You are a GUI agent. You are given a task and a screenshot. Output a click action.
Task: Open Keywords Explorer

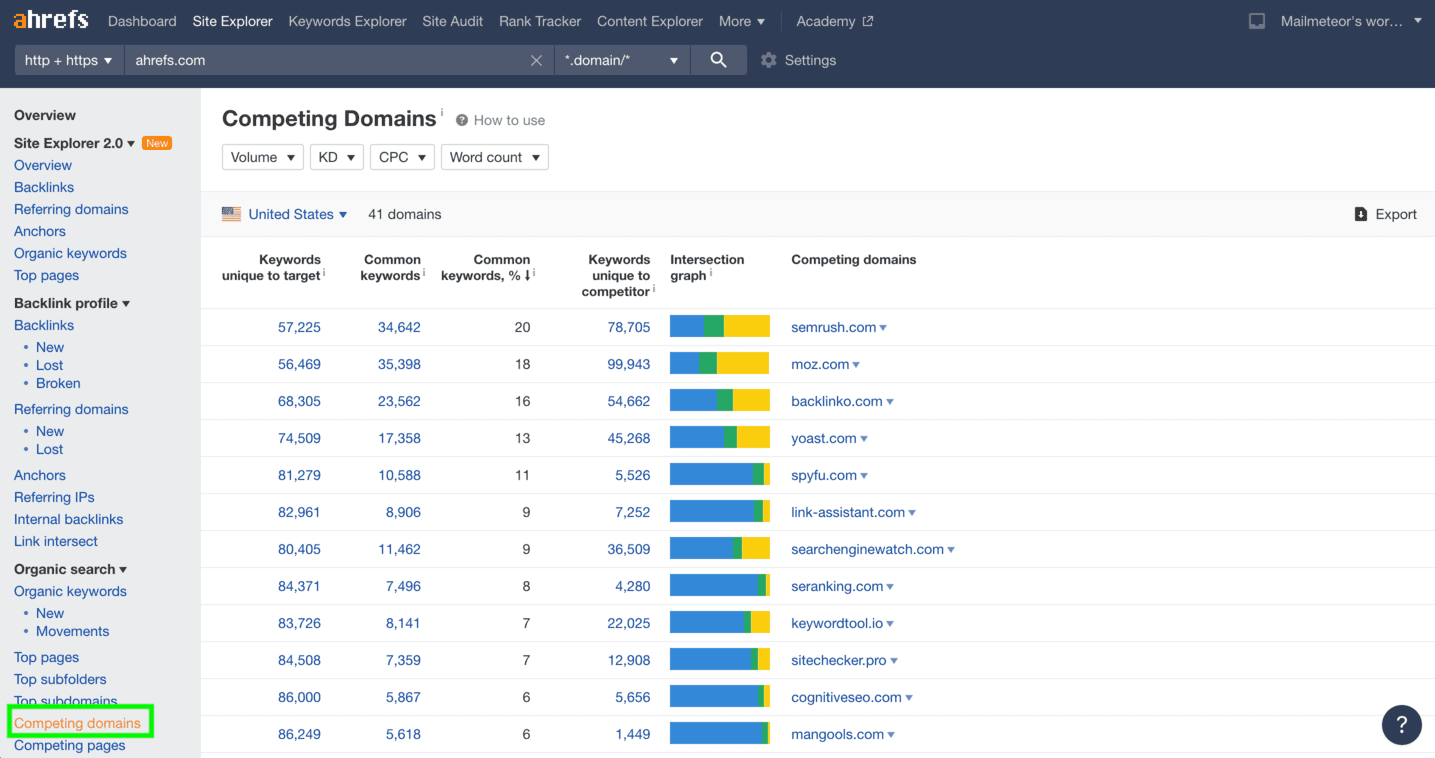pos(347,21)
